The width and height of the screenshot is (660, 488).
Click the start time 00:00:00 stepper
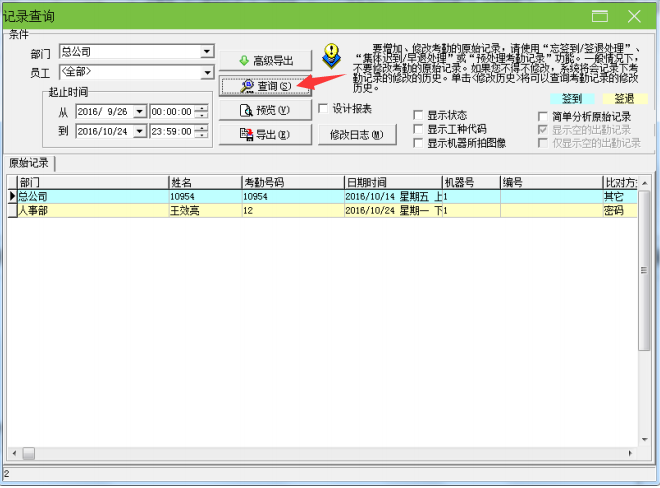click(x=202, y=112)
